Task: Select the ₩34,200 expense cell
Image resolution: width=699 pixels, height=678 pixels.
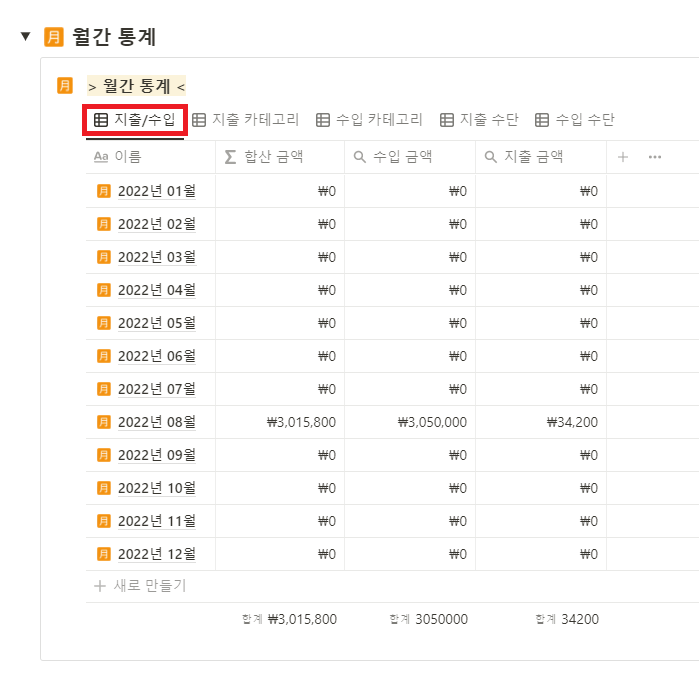Action: coord(541,422)
